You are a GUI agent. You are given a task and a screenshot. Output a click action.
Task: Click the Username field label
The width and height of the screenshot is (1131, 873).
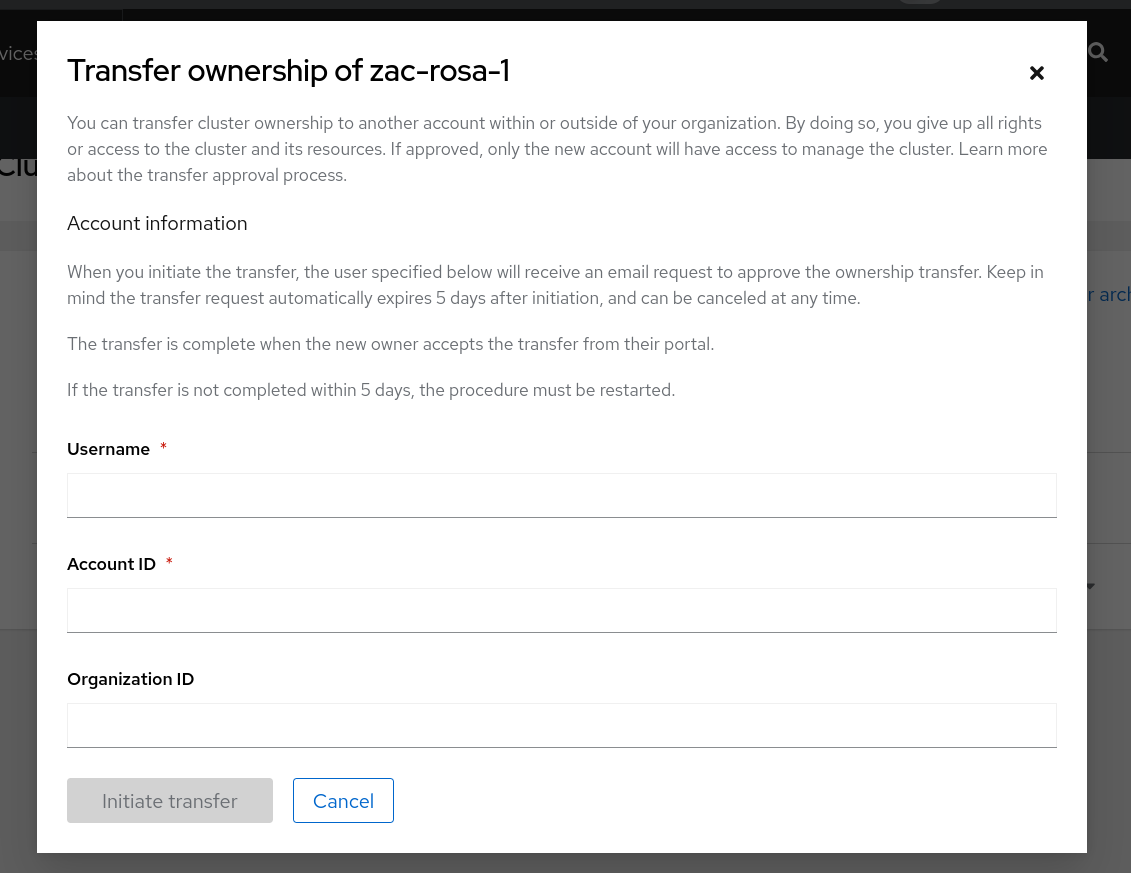point(108,449)
